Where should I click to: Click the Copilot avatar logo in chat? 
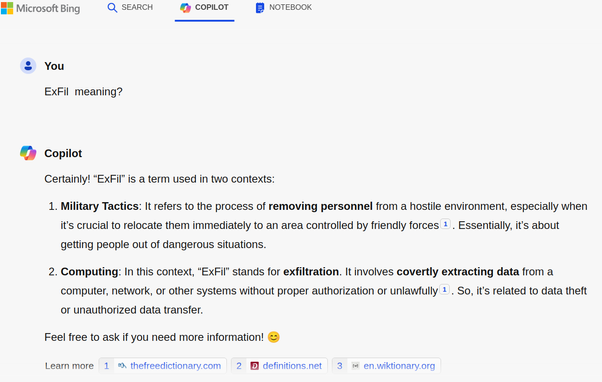point(28,153)
